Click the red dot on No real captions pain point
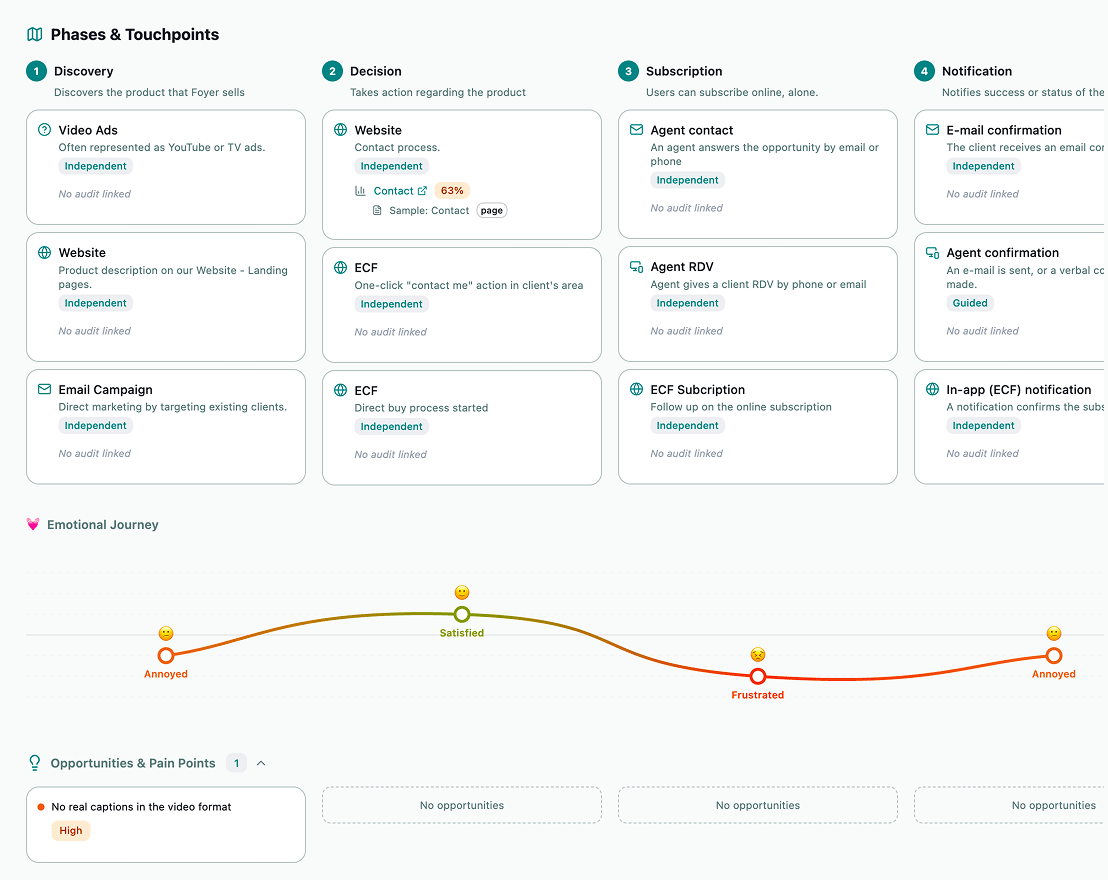Image resolution: width=1108 pixels, height=880 pixels. 41,806
